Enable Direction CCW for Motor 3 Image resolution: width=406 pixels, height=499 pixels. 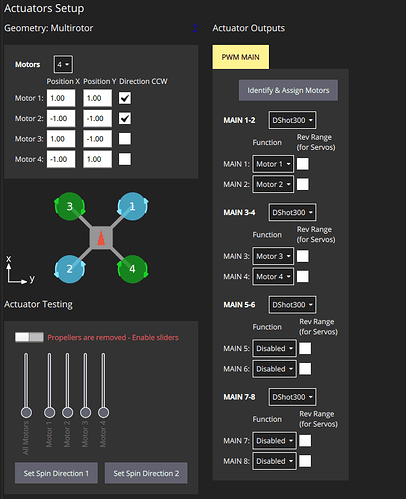(125, 139)
